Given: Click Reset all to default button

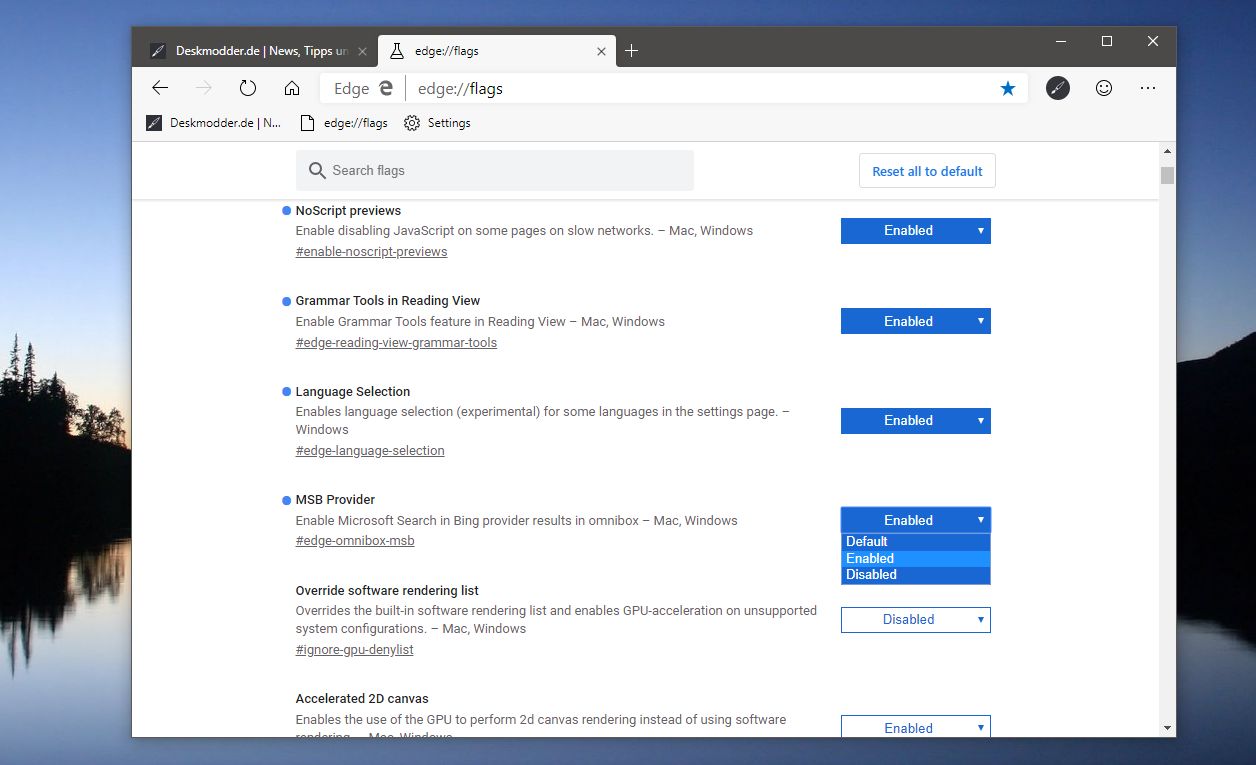Looking at the screenshot, I should (x=927, y=171).
